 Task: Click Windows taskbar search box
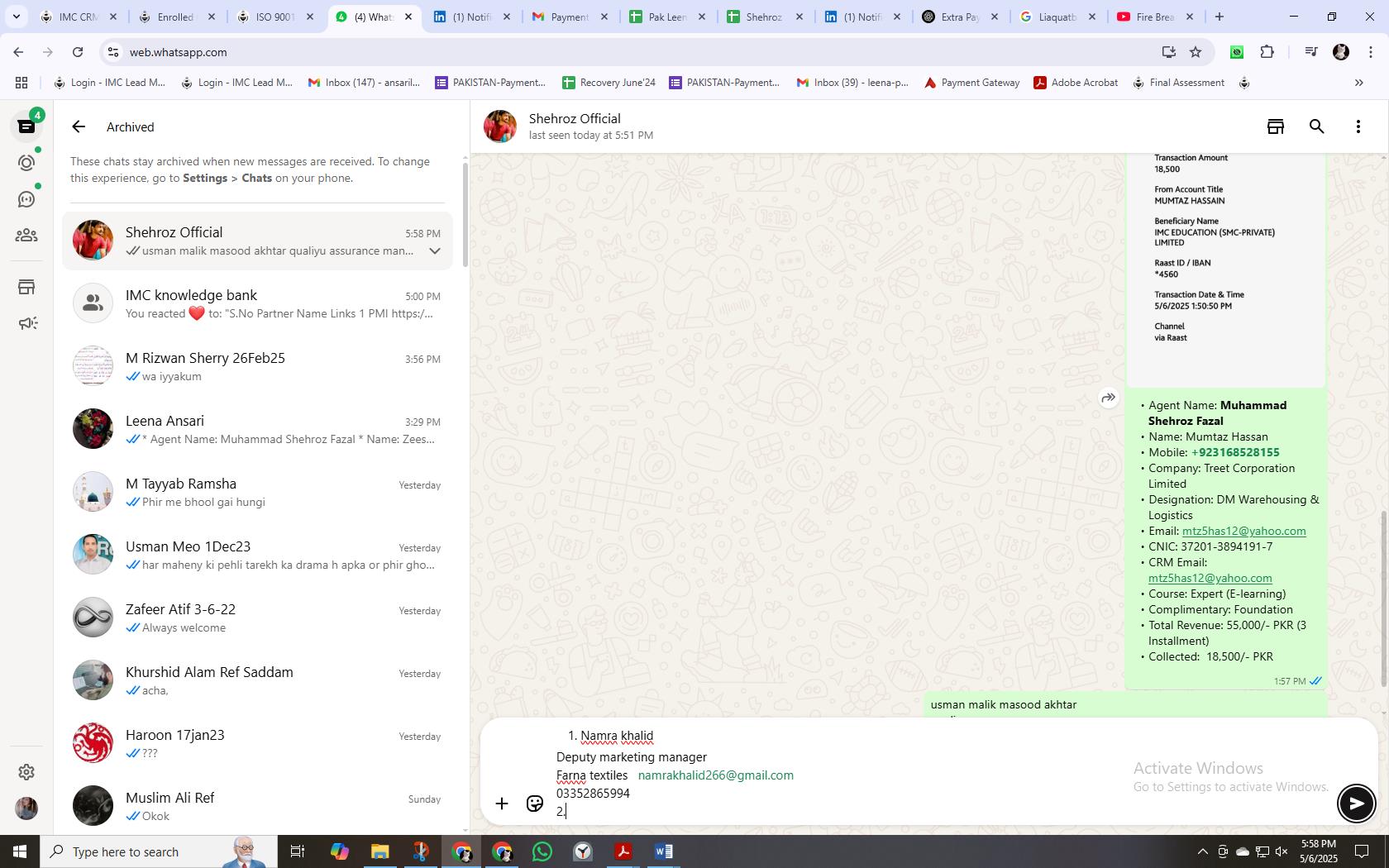tap(157, 851)
